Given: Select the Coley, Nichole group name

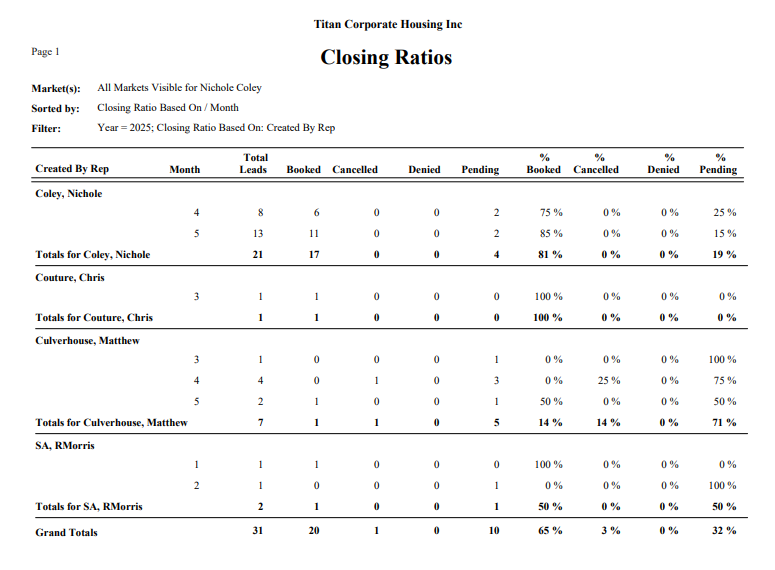Looking at the screenshot, I should pyautogui.click(x=69, y=193).
